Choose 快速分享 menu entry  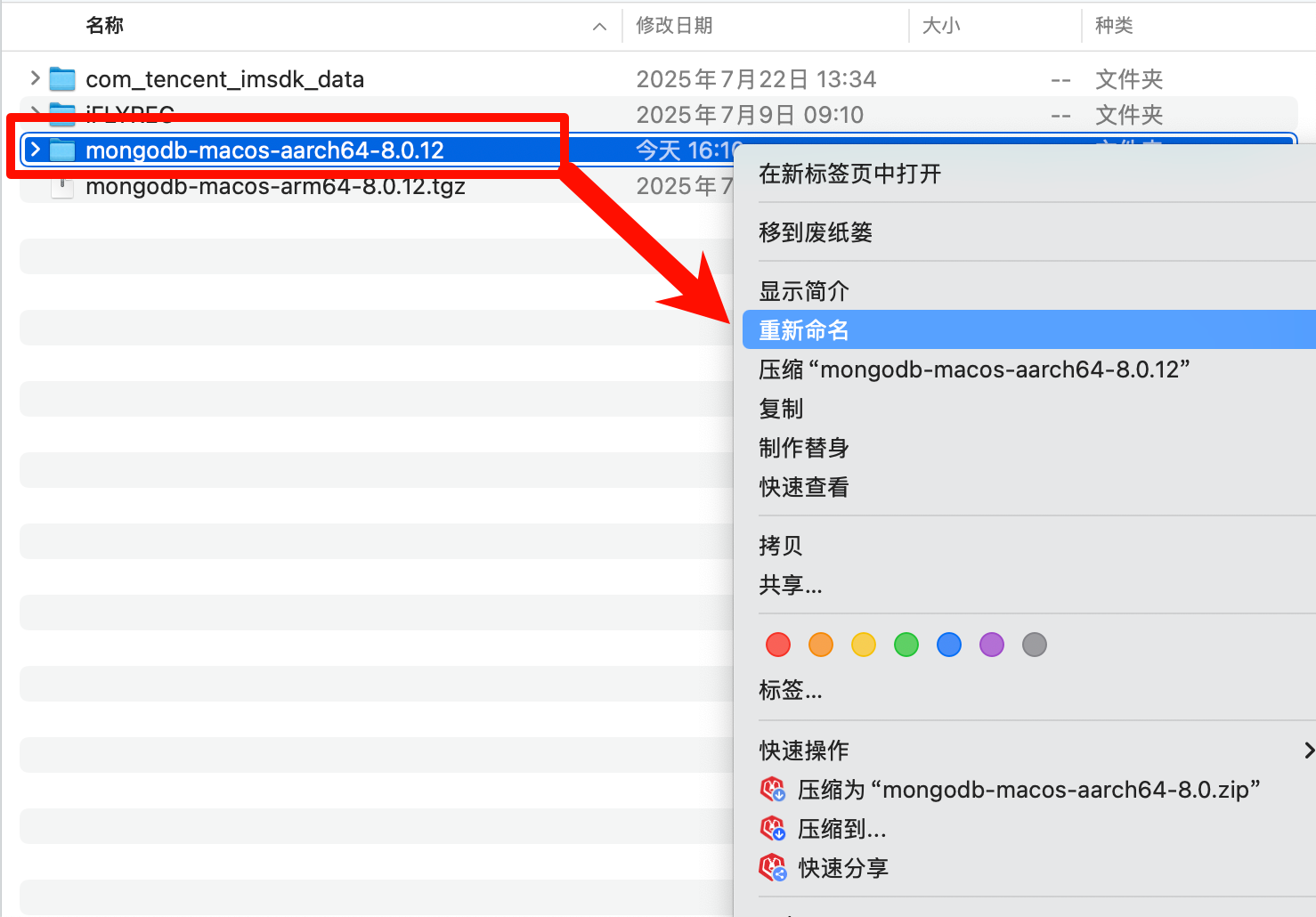pos(843,868)
